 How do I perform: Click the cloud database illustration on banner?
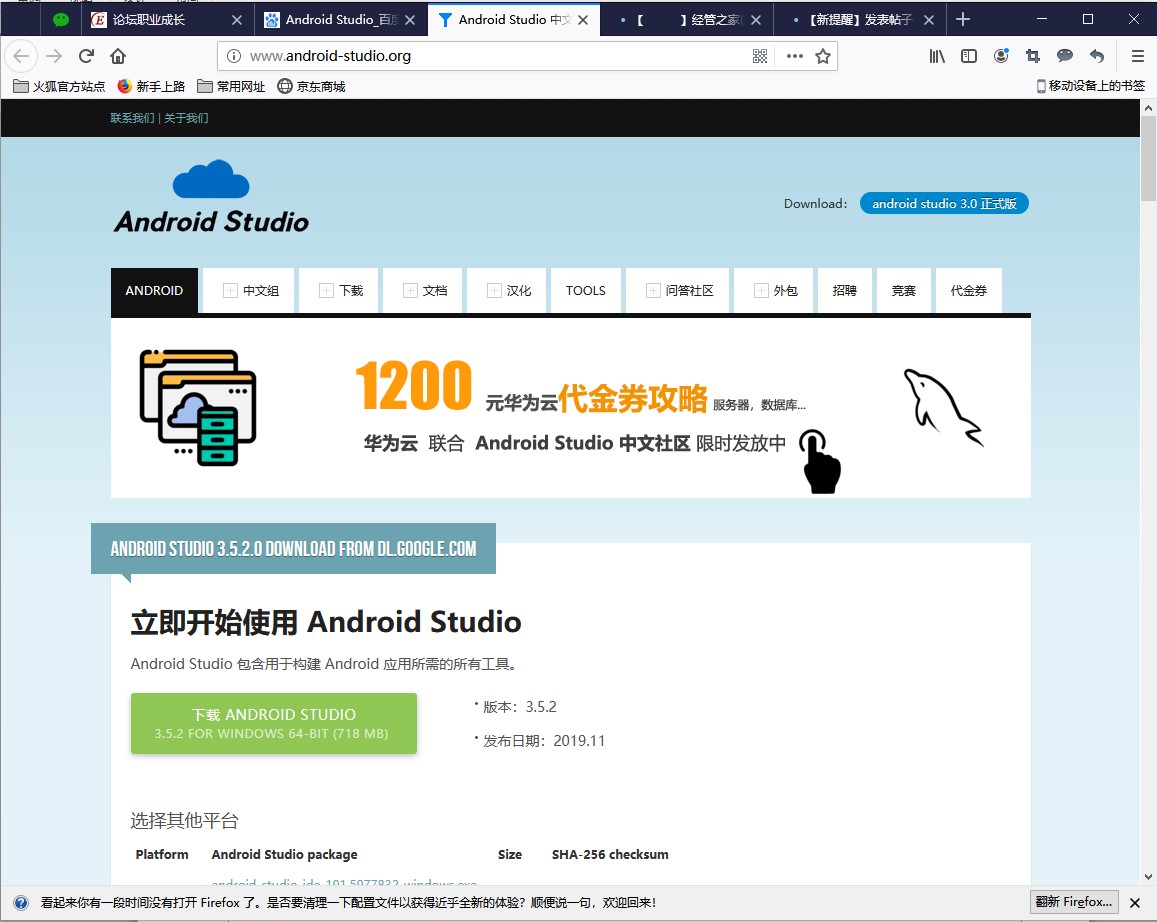198,408
